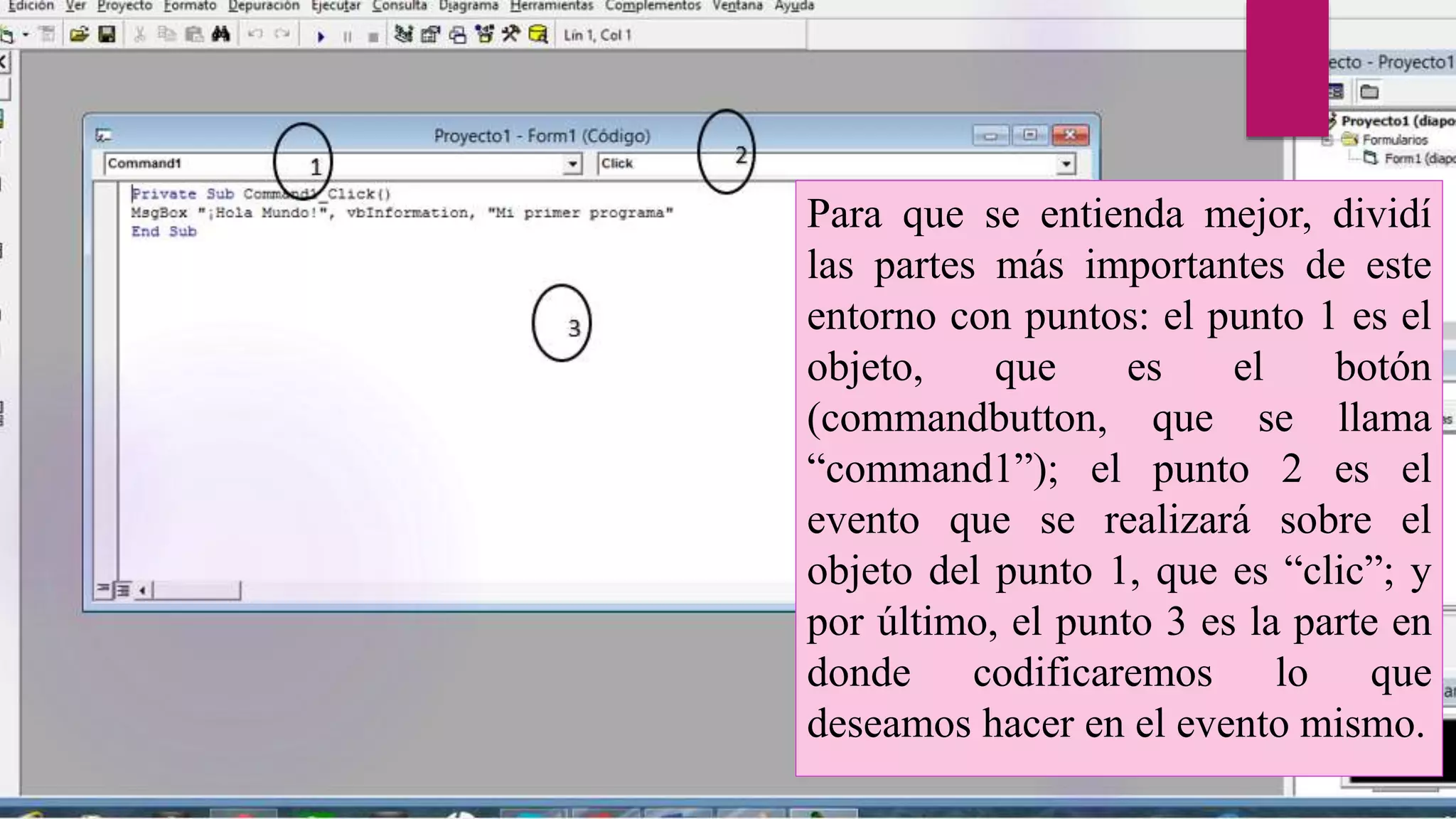Click the Paste clipboard icon in the toolbar

[x=193, y=34]
